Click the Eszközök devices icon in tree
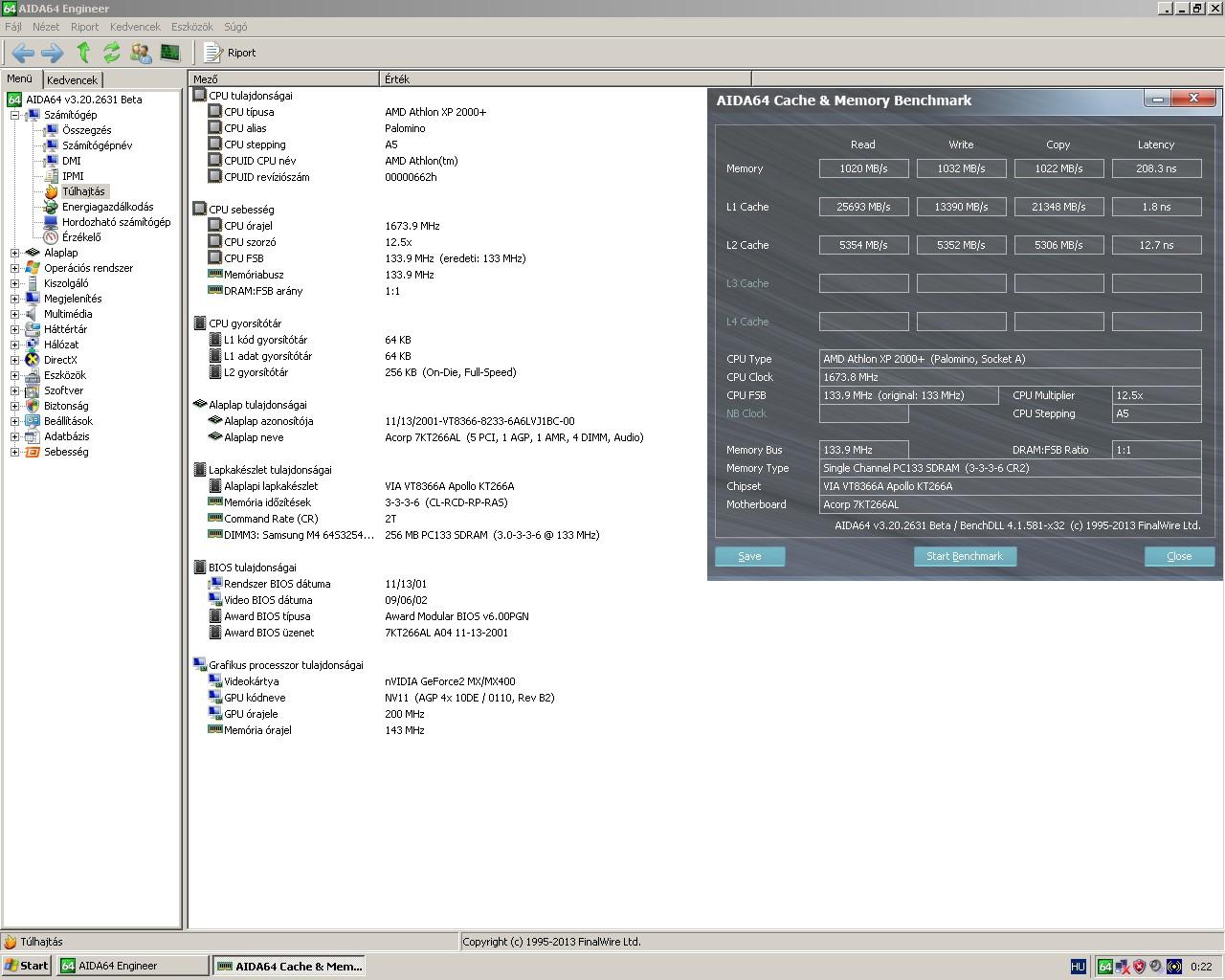 33,375
